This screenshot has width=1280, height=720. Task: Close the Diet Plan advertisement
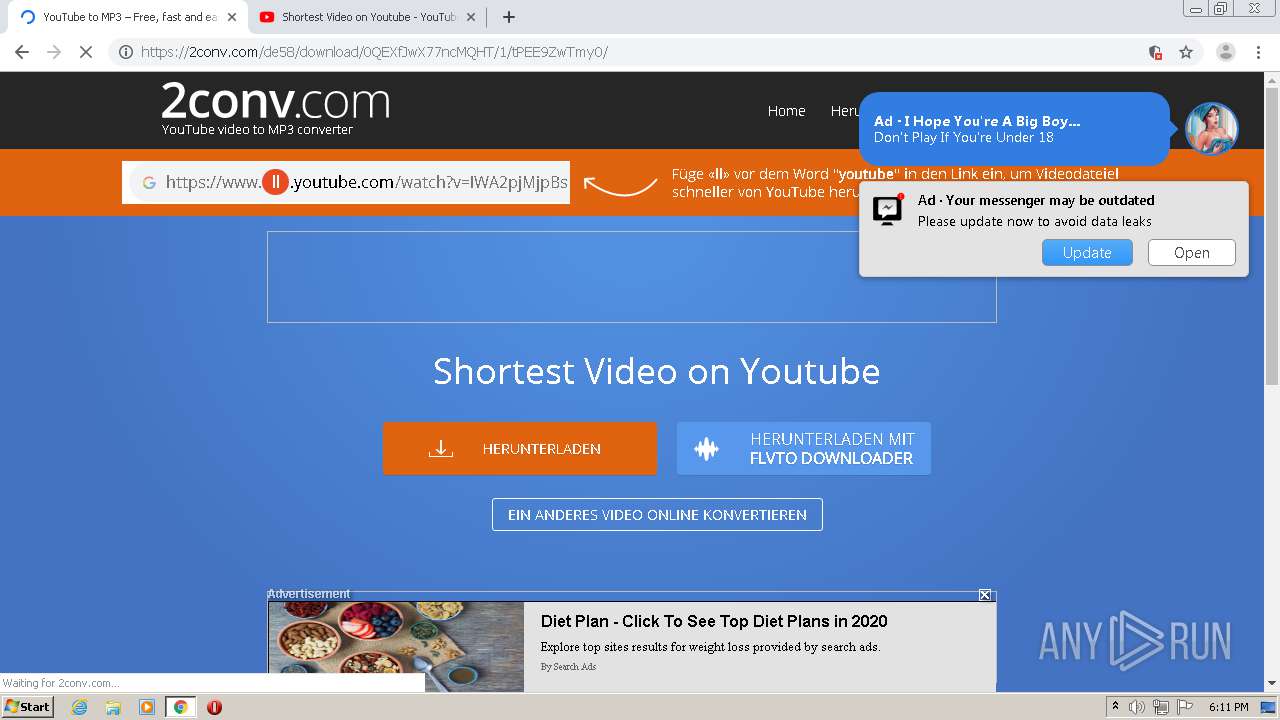pos(985,595)
